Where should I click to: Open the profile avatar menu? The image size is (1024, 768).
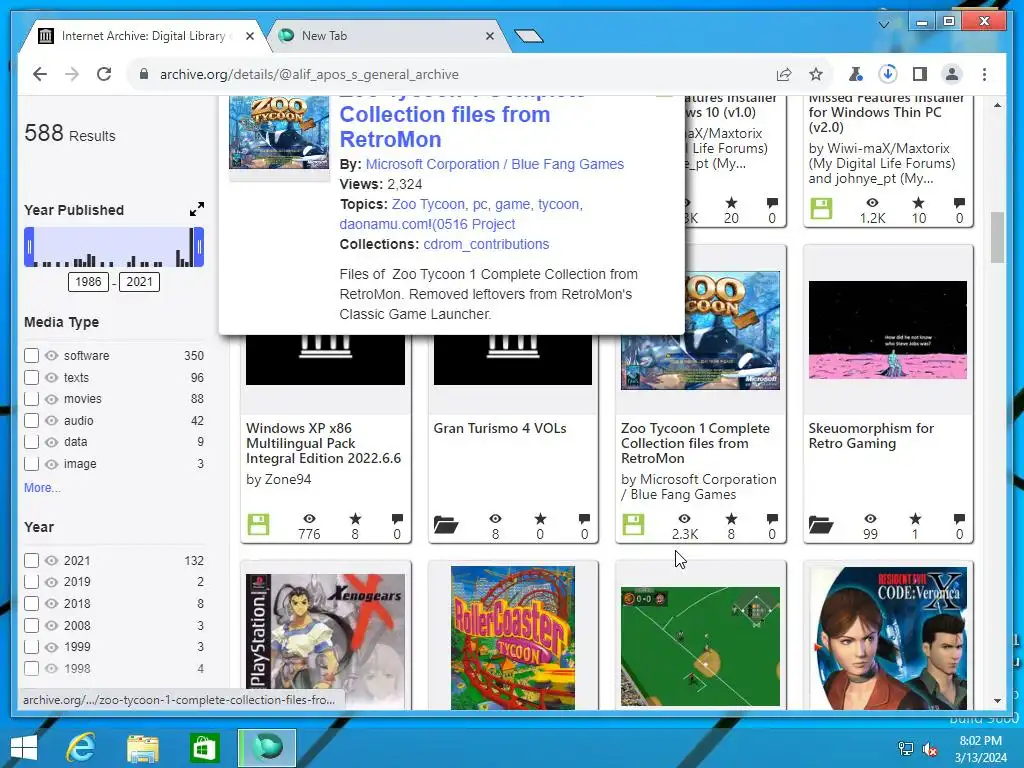pyautogui.click(x=952, y=74)
